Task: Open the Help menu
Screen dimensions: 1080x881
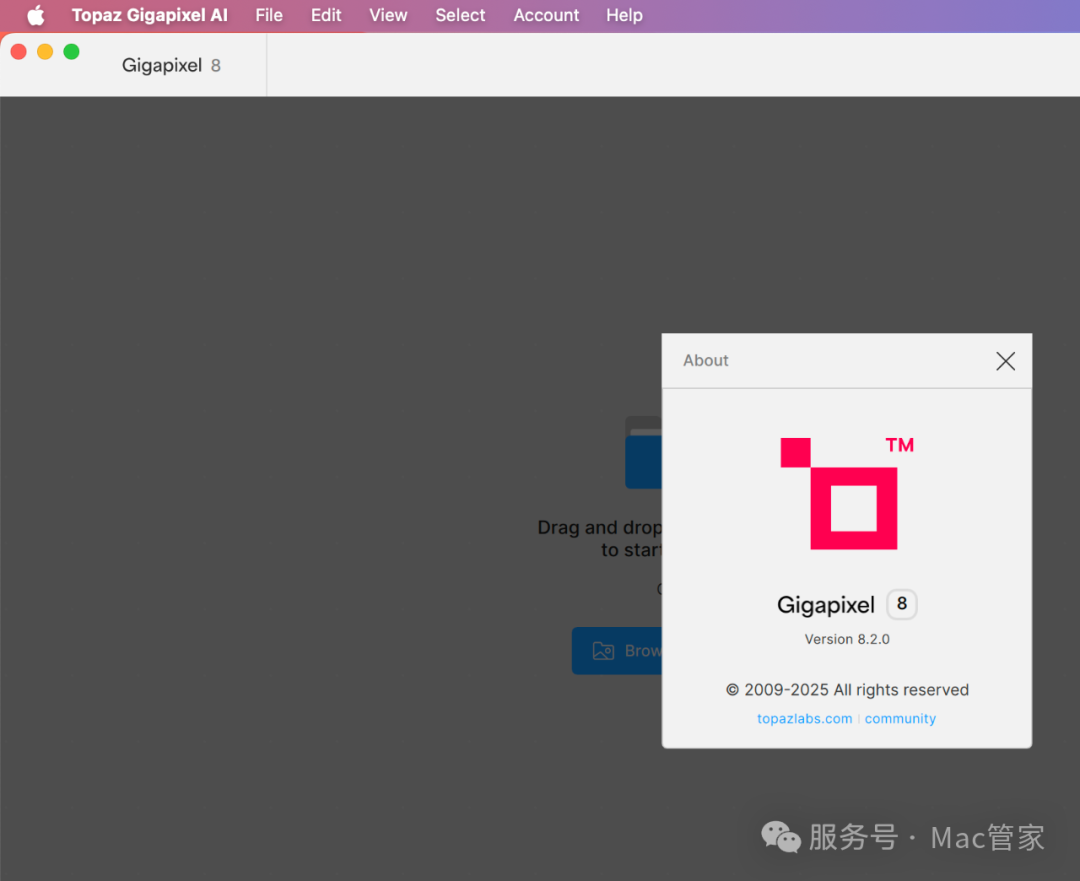Action: tap(624, 16)
